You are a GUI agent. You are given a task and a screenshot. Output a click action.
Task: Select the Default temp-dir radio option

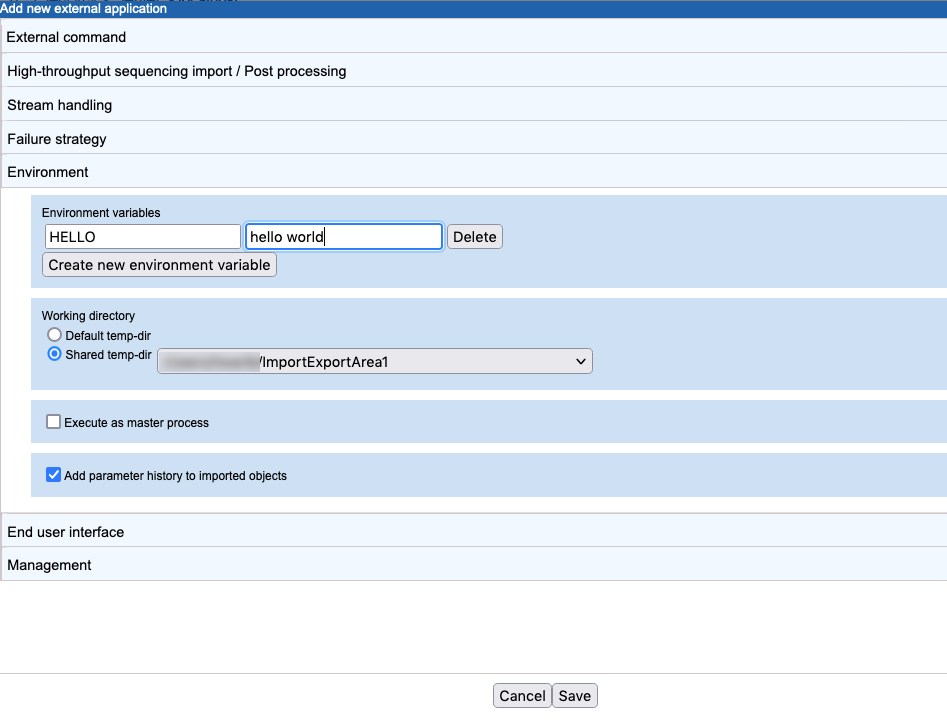pyautogui.click(x=55, y=336)
